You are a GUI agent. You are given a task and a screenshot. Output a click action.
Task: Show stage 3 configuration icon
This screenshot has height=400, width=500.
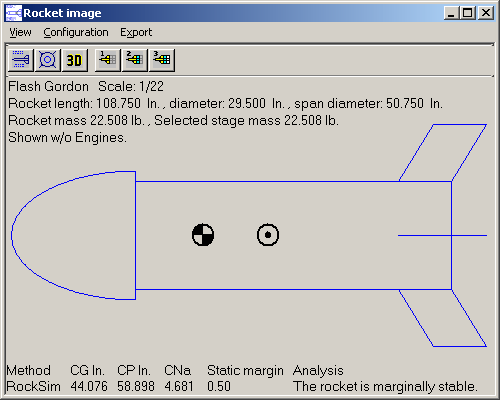tap(162, 60)
